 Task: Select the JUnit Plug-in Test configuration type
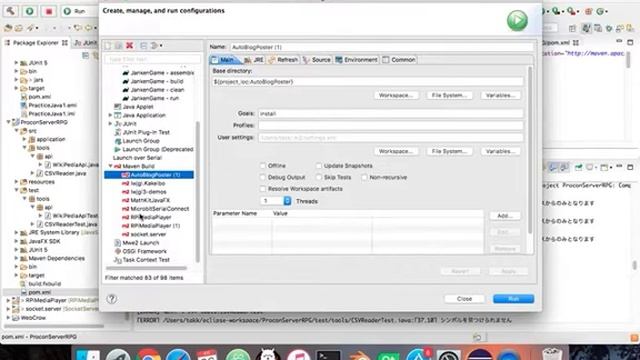[x=146, y=132]
